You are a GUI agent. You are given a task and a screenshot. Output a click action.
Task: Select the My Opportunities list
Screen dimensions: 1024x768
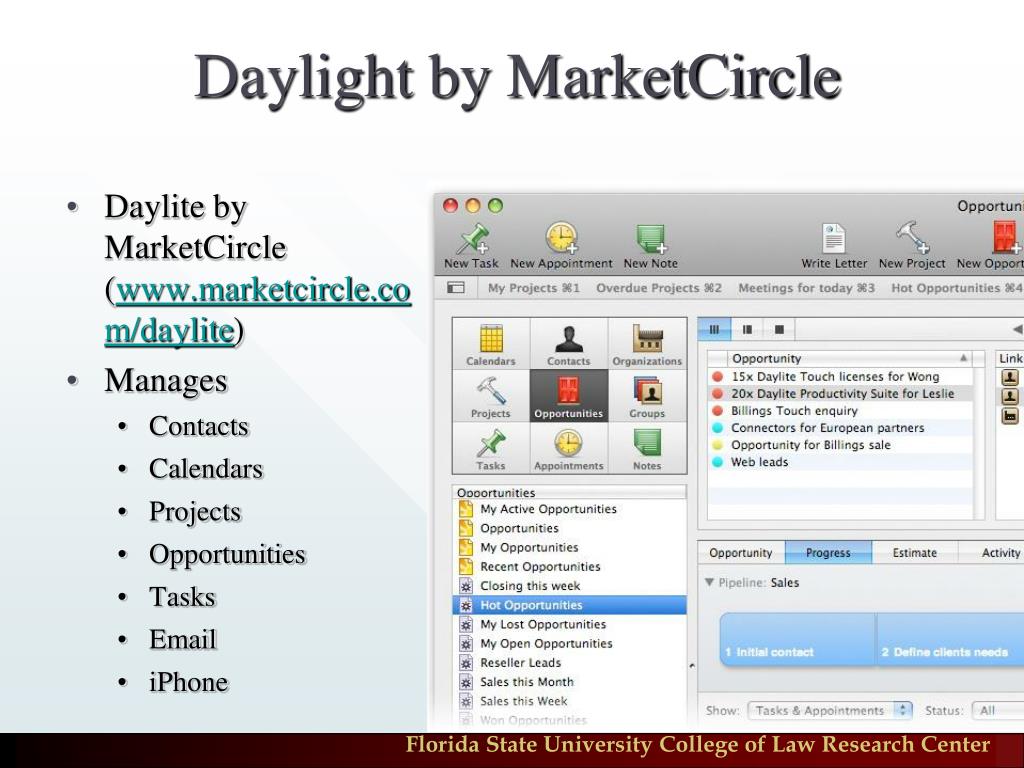coord(569,547)
